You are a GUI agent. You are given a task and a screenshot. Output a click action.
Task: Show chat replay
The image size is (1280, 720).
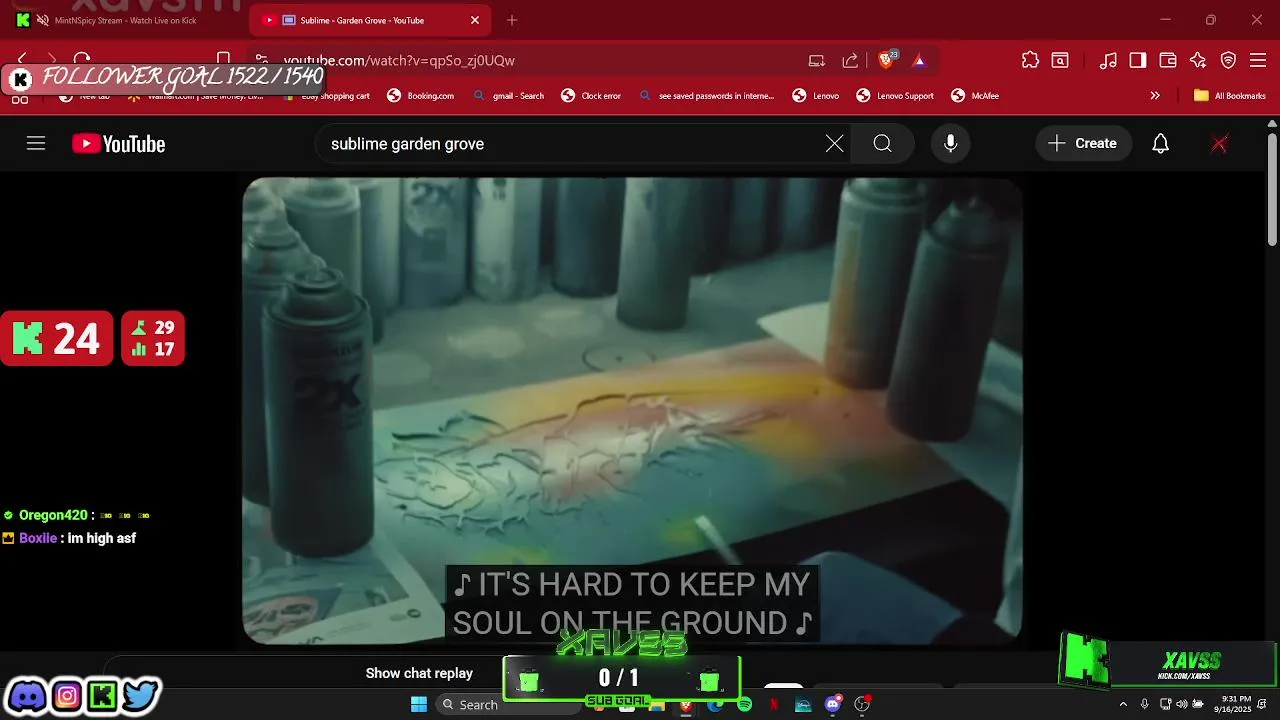pyautogui.click(x=419, y=673)
